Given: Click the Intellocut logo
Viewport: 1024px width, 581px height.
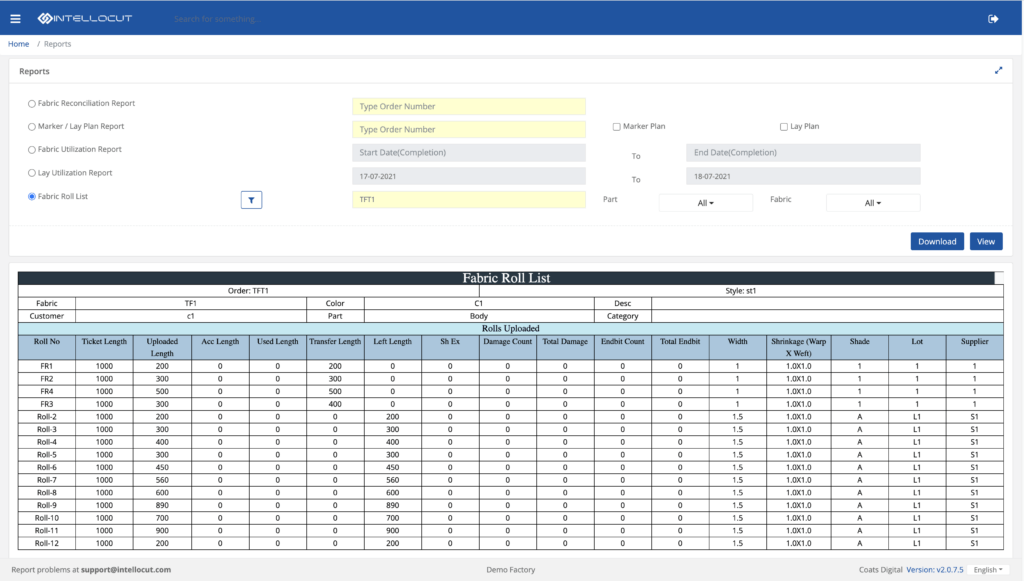Looking at the screenshot, I should (85, 17).
